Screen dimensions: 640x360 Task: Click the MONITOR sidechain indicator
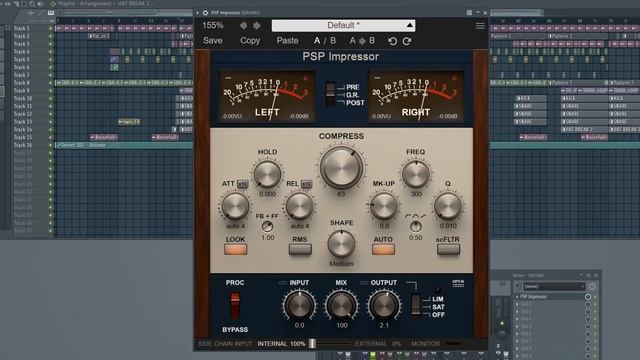coord(452,344)
